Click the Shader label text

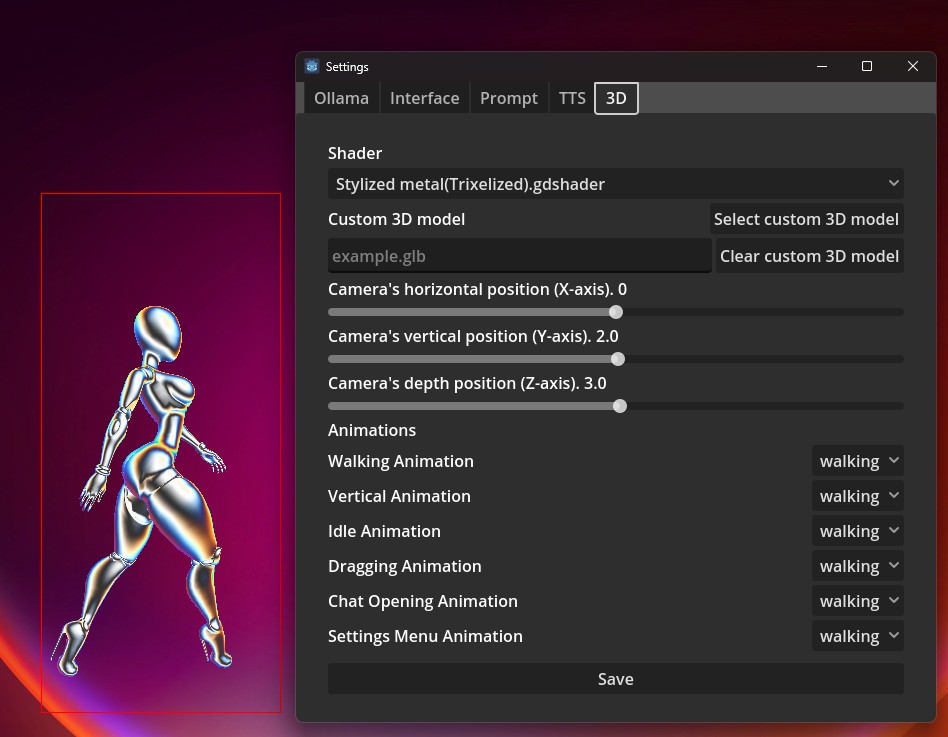point(355,153)
